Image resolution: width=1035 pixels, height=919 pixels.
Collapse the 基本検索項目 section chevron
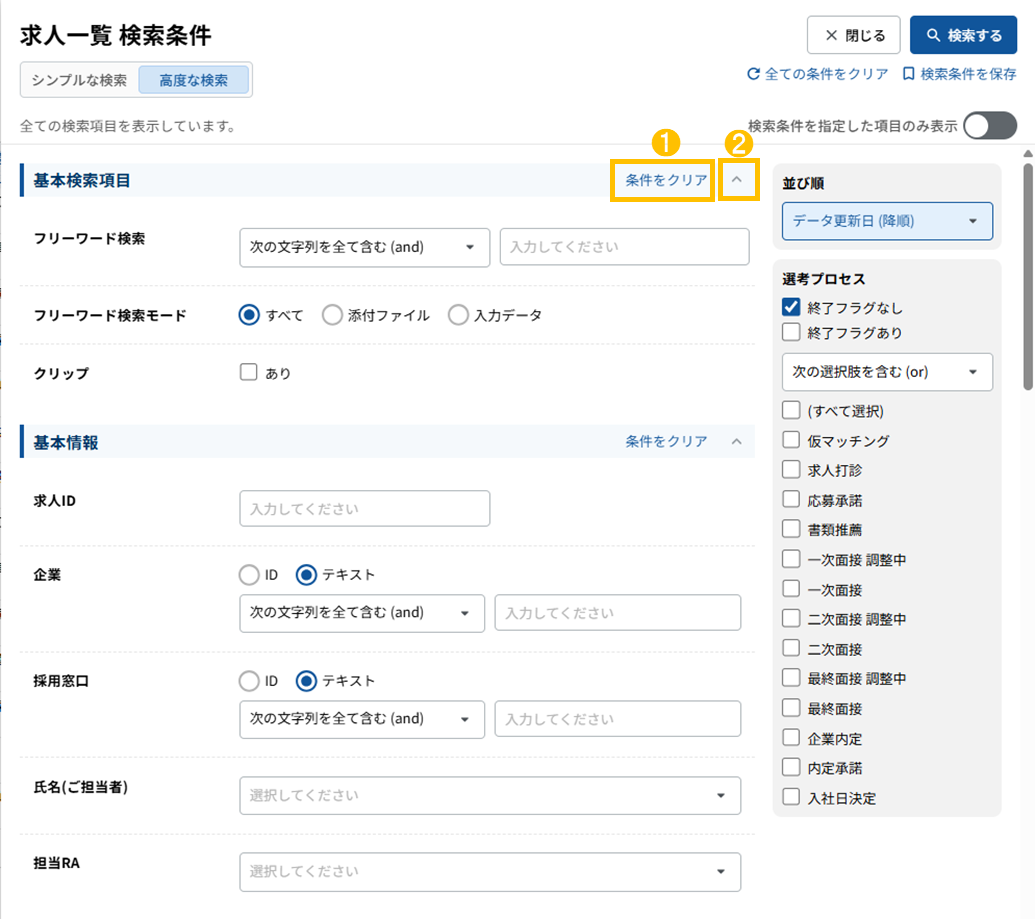pos(737,180)
